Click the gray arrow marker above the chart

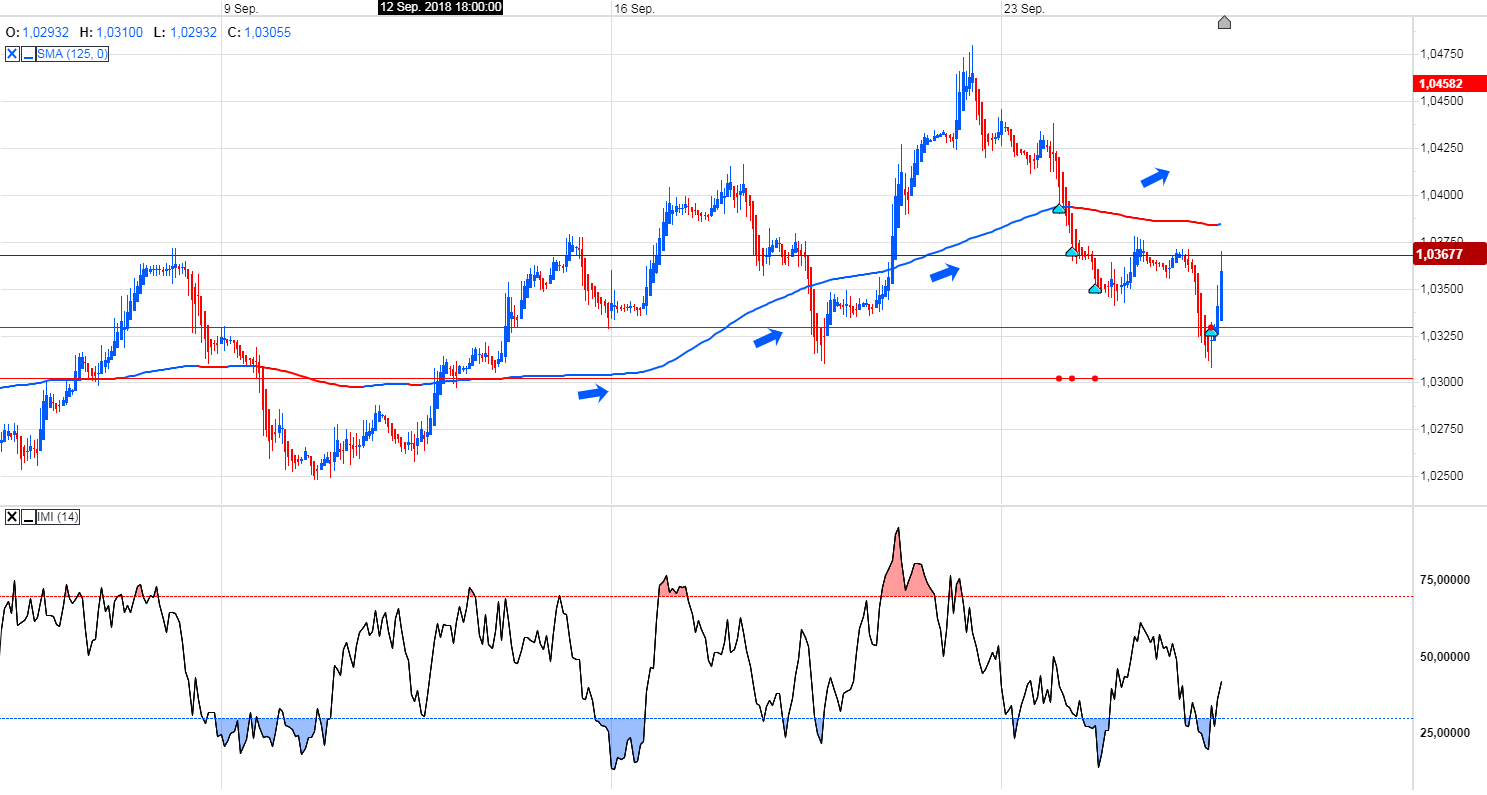click(x=1224, y=22)
